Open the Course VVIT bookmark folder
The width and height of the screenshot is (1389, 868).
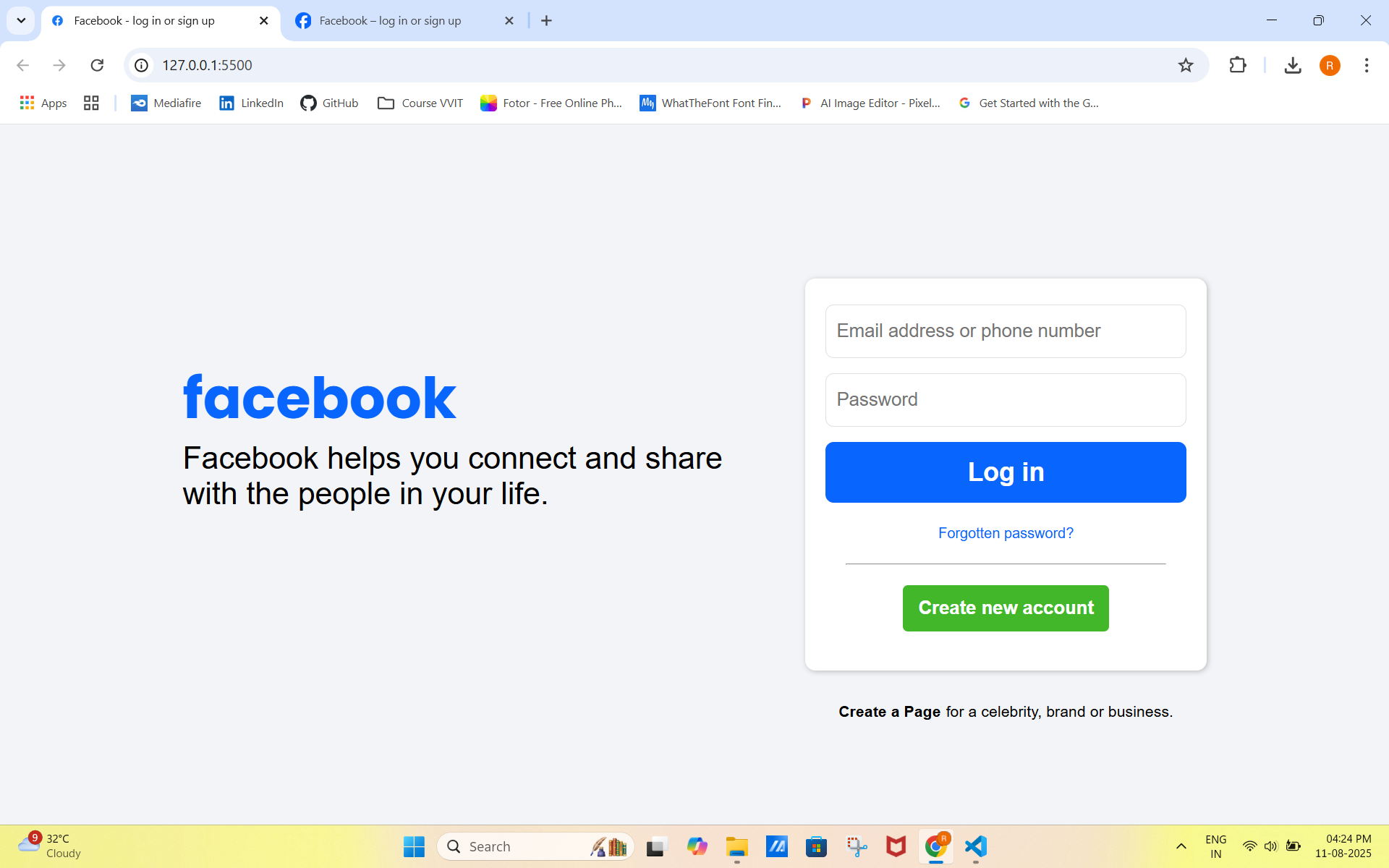[420, 103]
